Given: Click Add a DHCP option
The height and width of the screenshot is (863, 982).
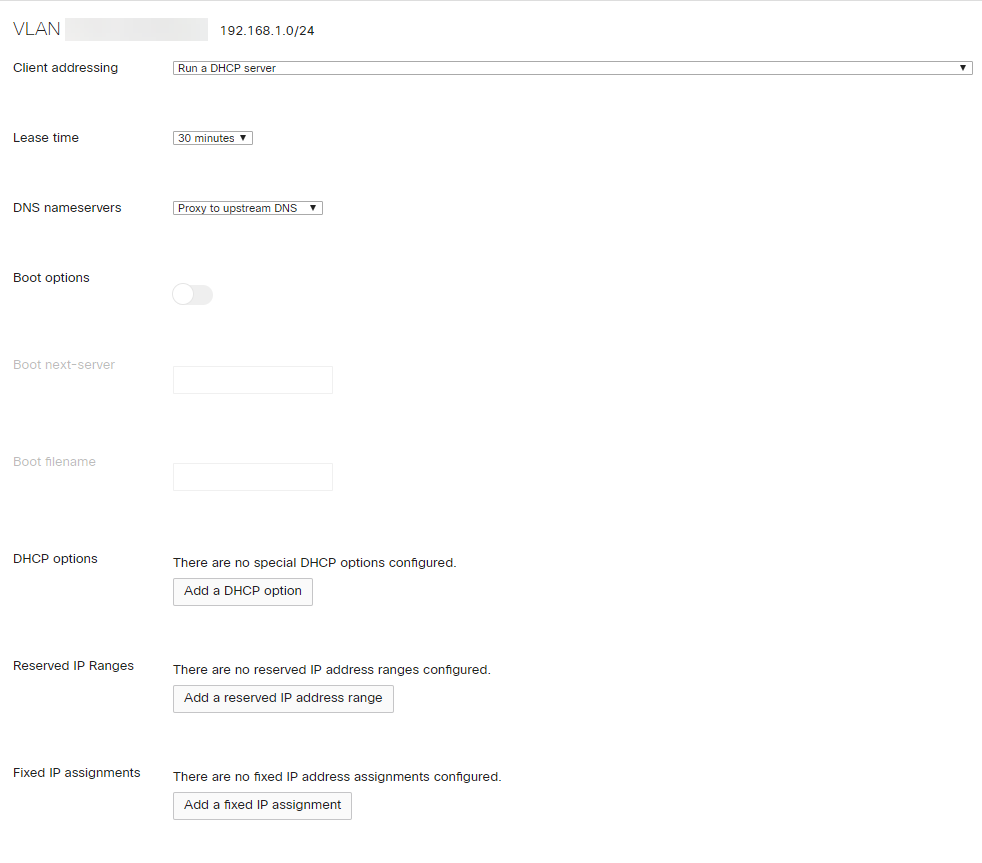Looking at the screenshot, I should [242, 591].
